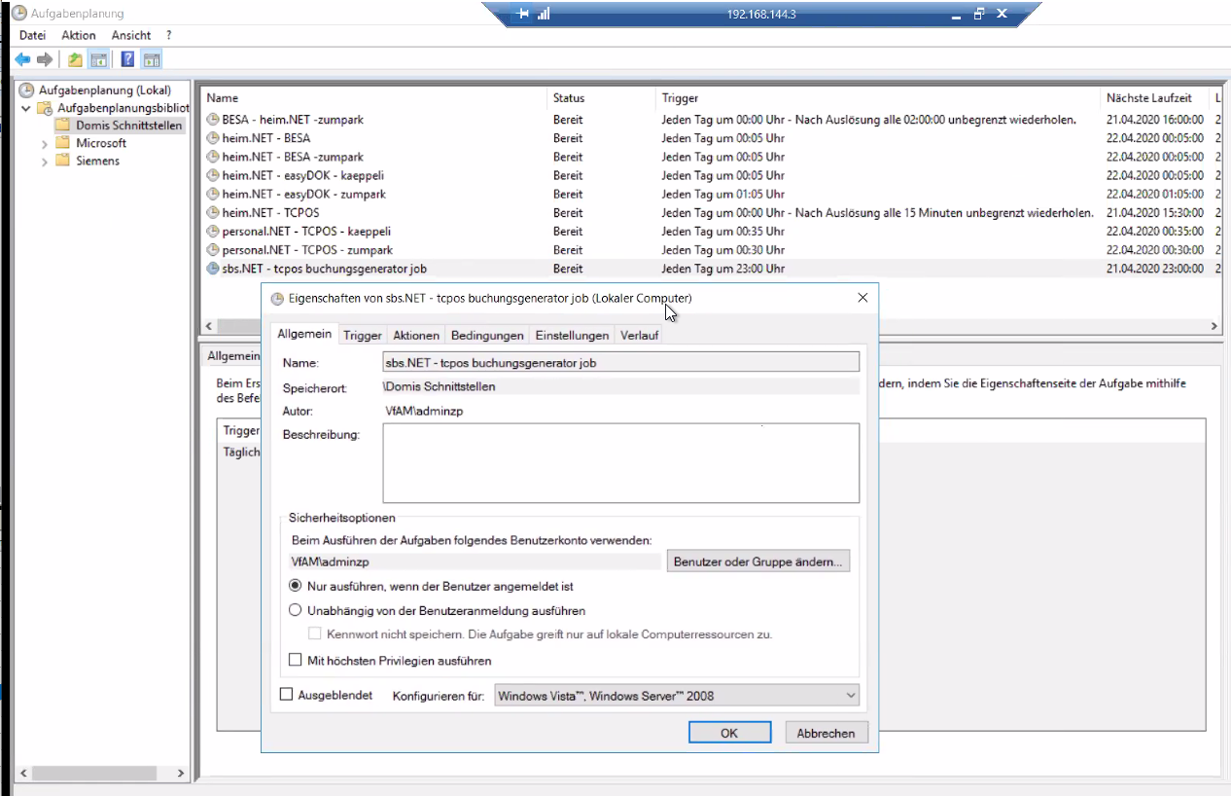1231x796 pixels.
Task: Toggle the console tree pane toolbar icon
Action: (x=99, y=60)
